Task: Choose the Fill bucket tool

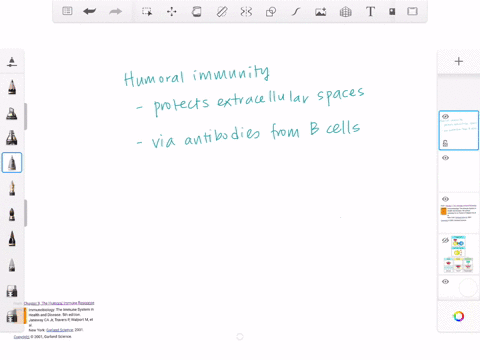Action: tap(196, 12)
